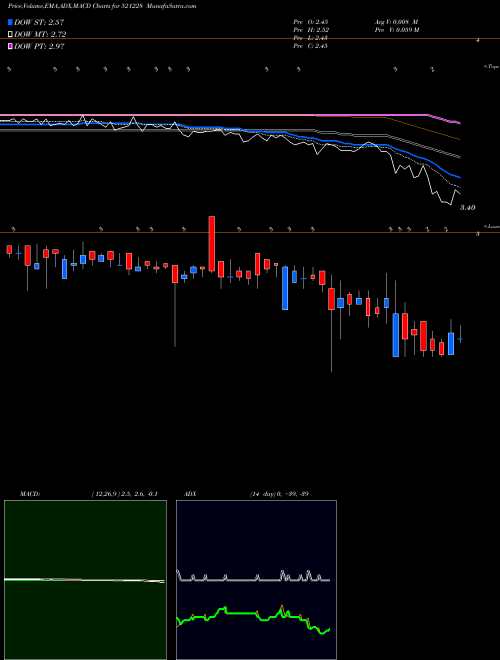Click the 'Avg V: 0.008 M' text
The height and width of the screenshot is (660, 500).
click(x=396, y=21)
